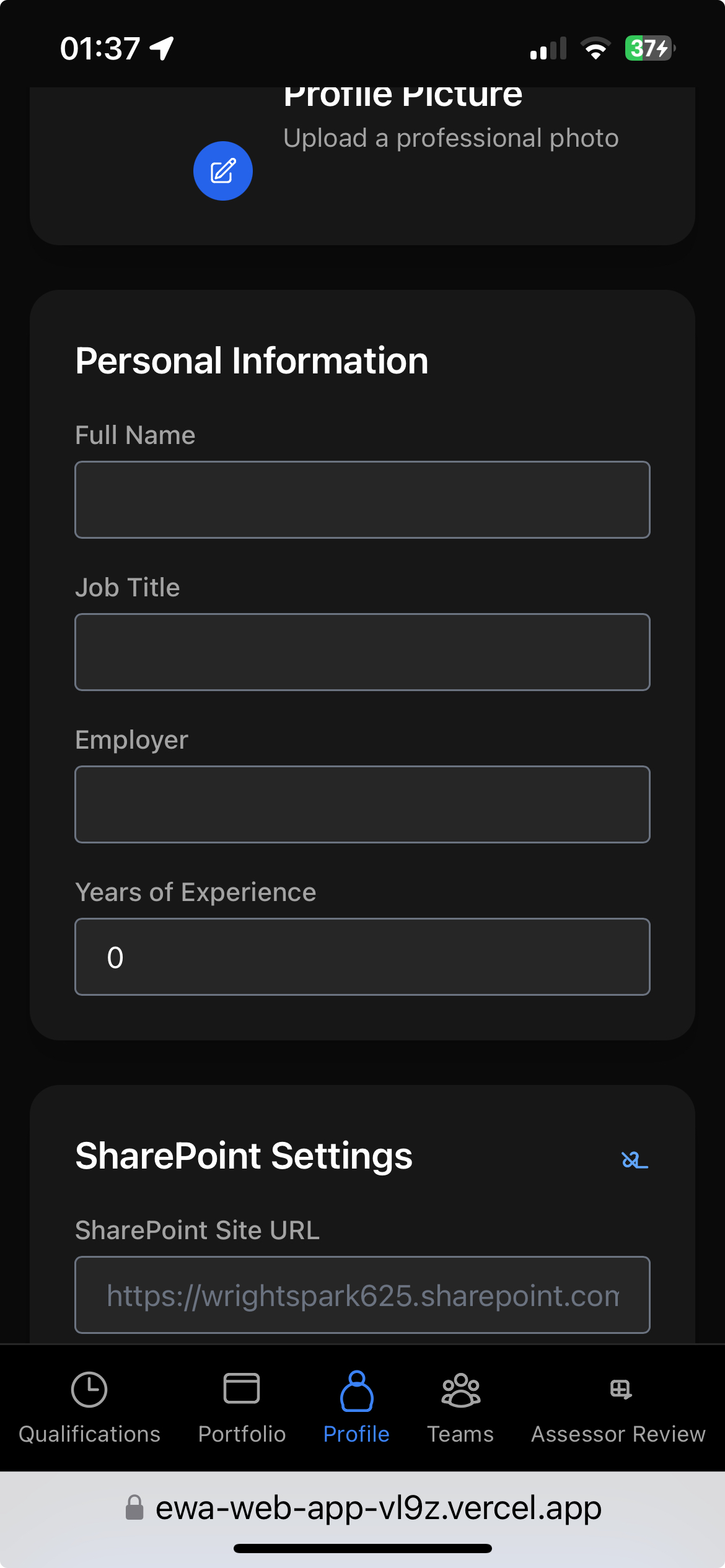The height and width of the screenshot is (1568, 725).
Task: Select the people icon for Teams
Action: click(x=461, y=1389)
